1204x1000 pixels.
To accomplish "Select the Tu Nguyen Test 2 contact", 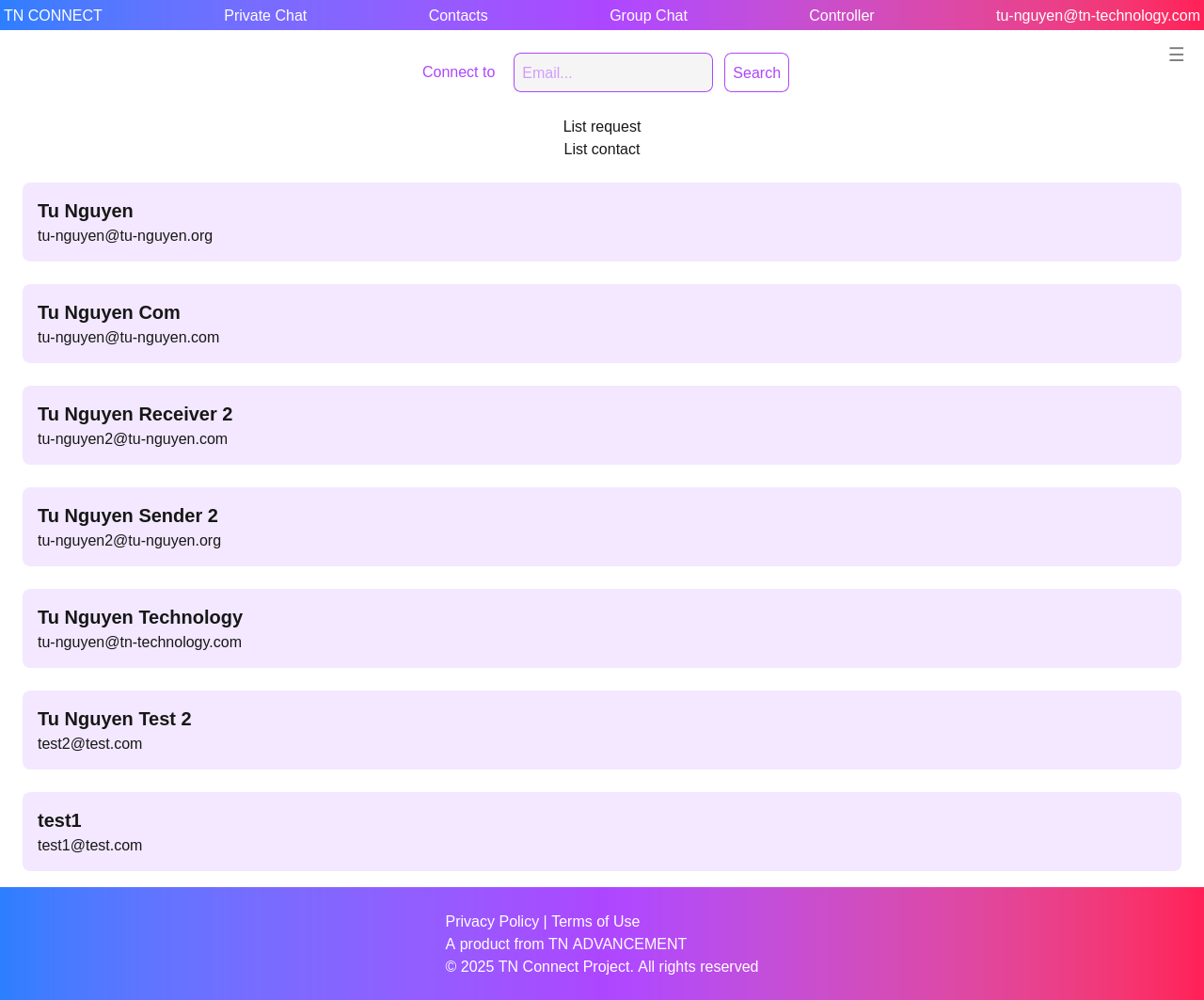I will point(602,730).
